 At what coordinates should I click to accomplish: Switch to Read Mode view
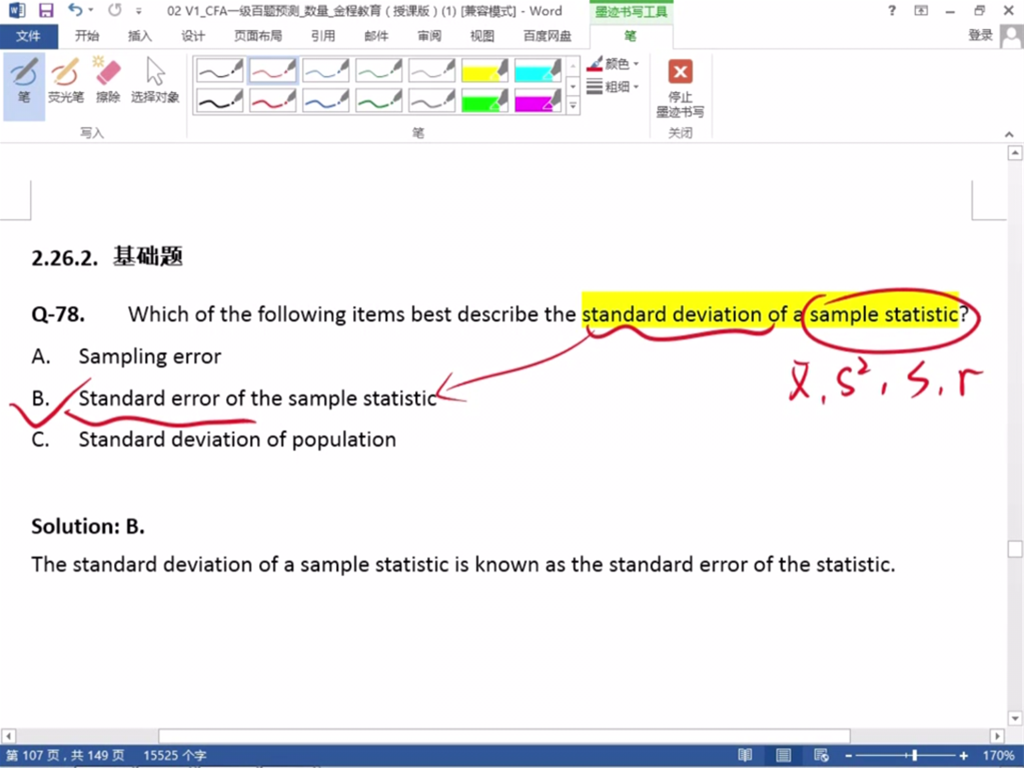745,756
